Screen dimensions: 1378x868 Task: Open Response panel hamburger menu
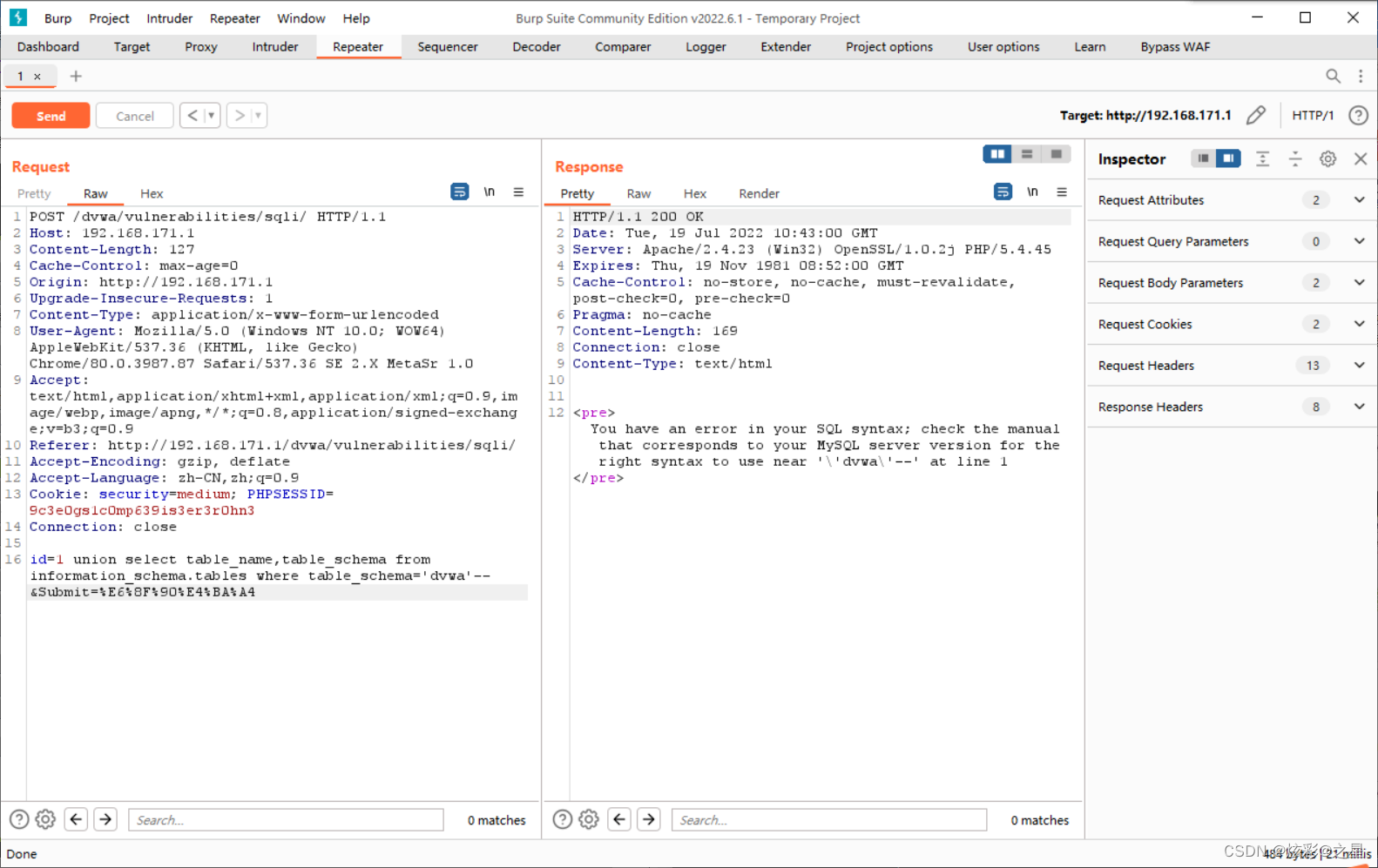point(1062,192)
